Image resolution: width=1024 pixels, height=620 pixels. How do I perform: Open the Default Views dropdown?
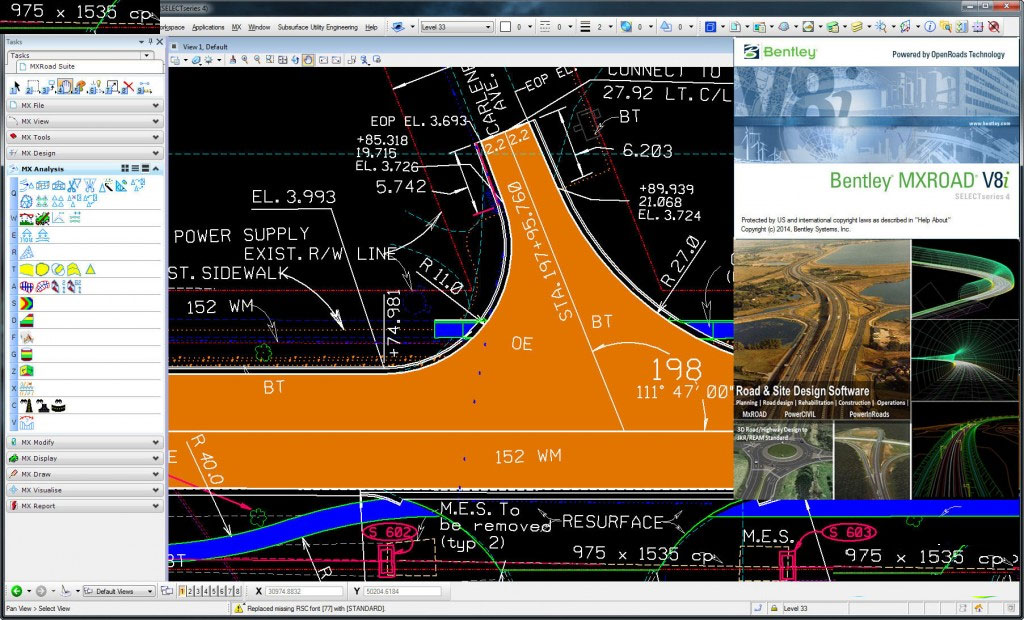[x=119, y=591]
